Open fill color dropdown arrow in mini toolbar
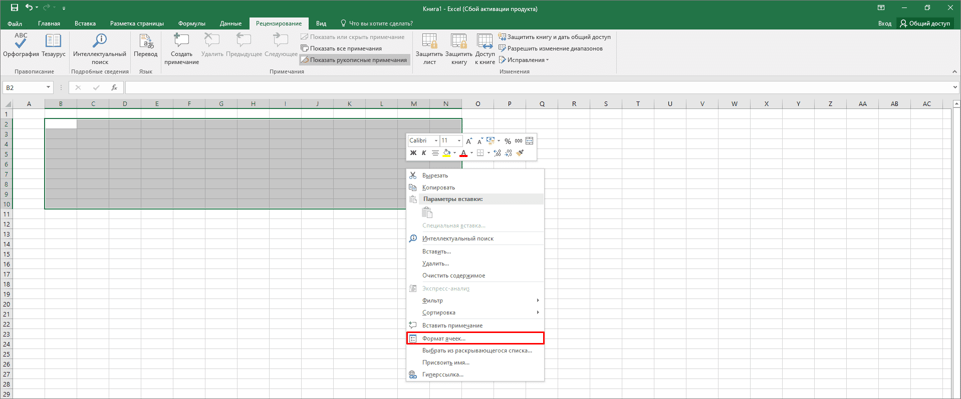Screen dimensions: 961x399 pos(455,153)
